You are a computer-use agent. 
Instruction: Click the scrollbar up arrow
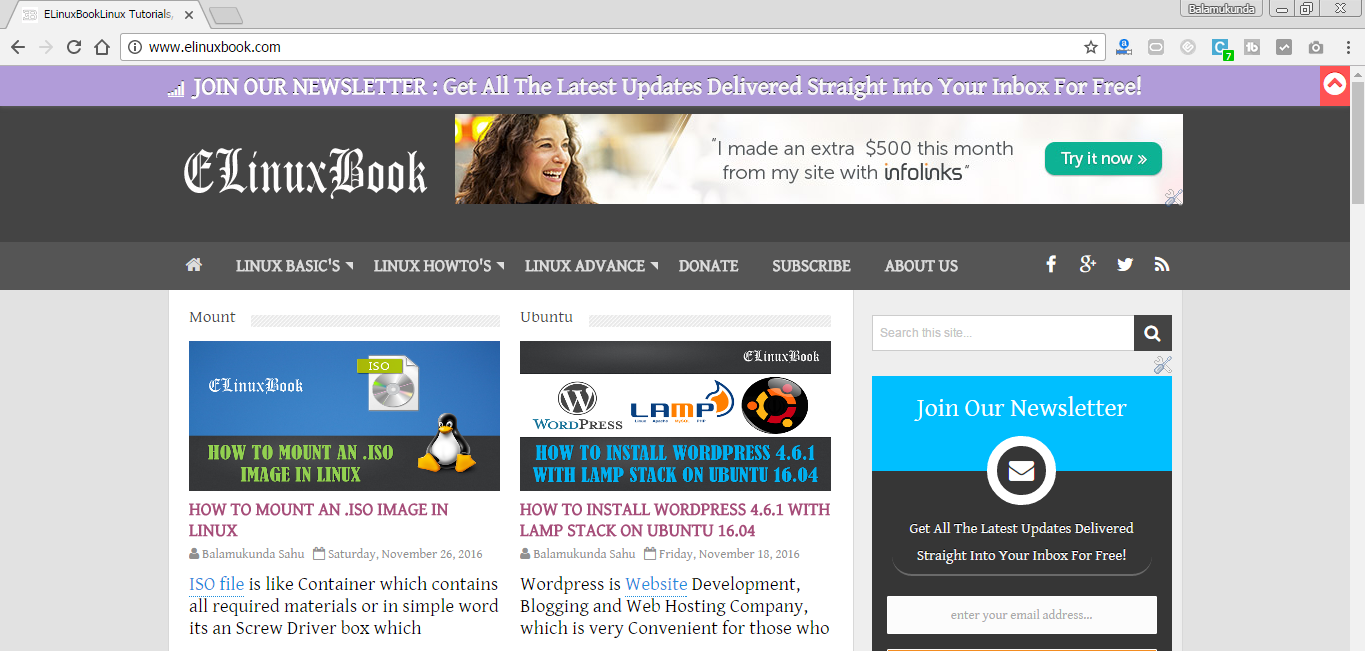pyautogui.click(x=1357, y=74)
